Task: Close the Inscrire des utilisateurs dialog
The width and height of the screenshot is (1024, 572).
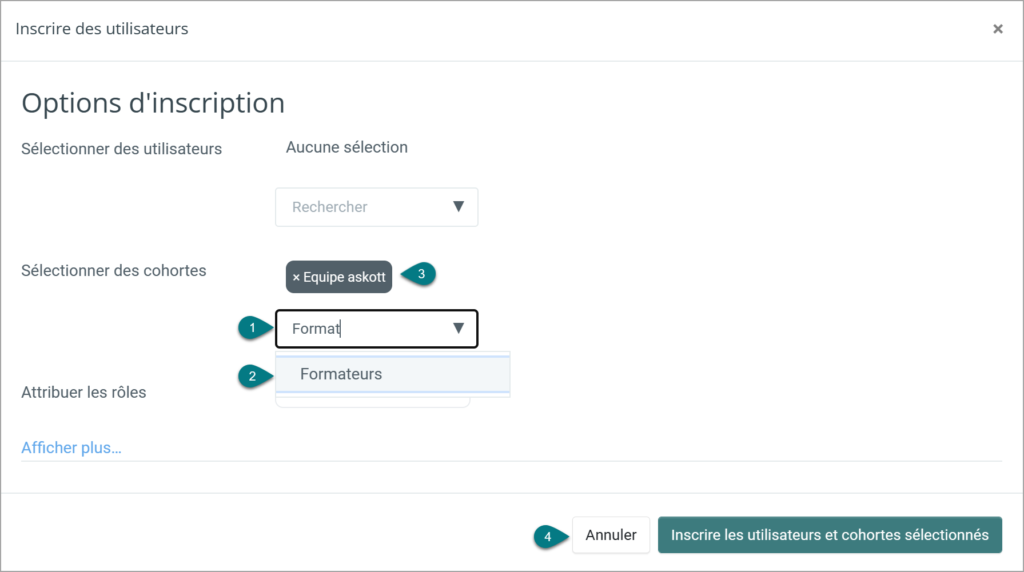Action: pyautogui.click(x=997, y=29)
